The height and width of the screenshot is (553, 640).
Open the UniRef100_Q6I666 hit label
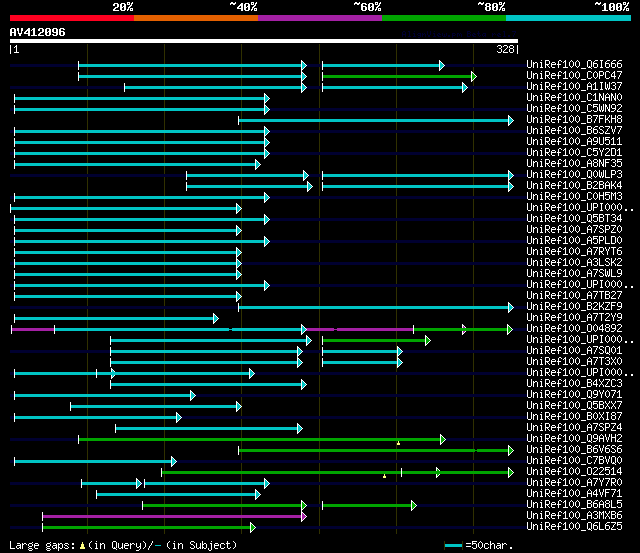click(x=574, y=64)
